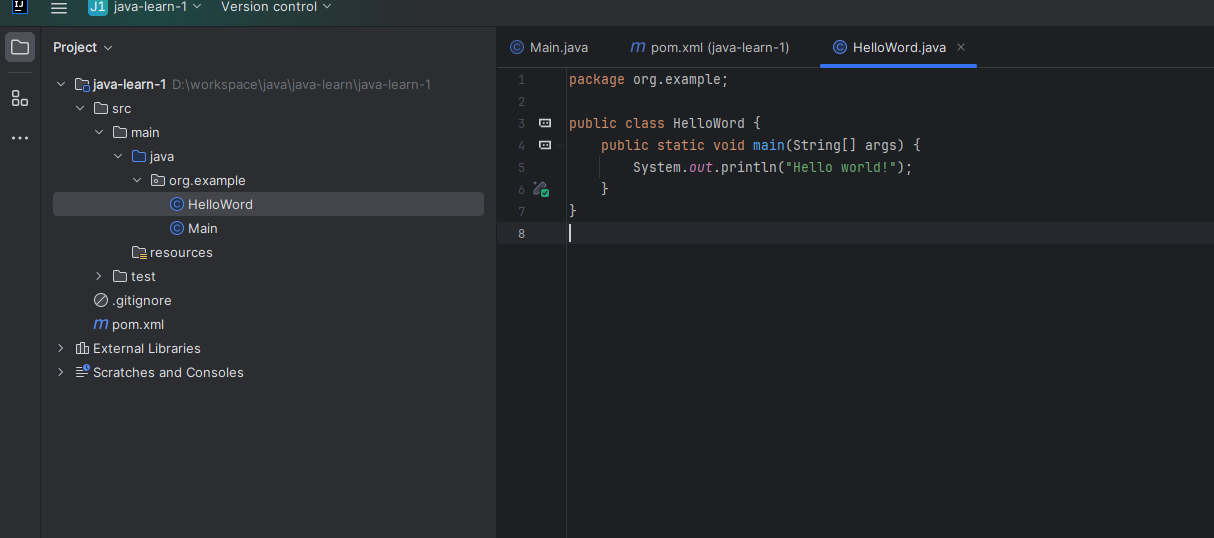
Task: Expand External Libraries node
Action: pos(61,348)
